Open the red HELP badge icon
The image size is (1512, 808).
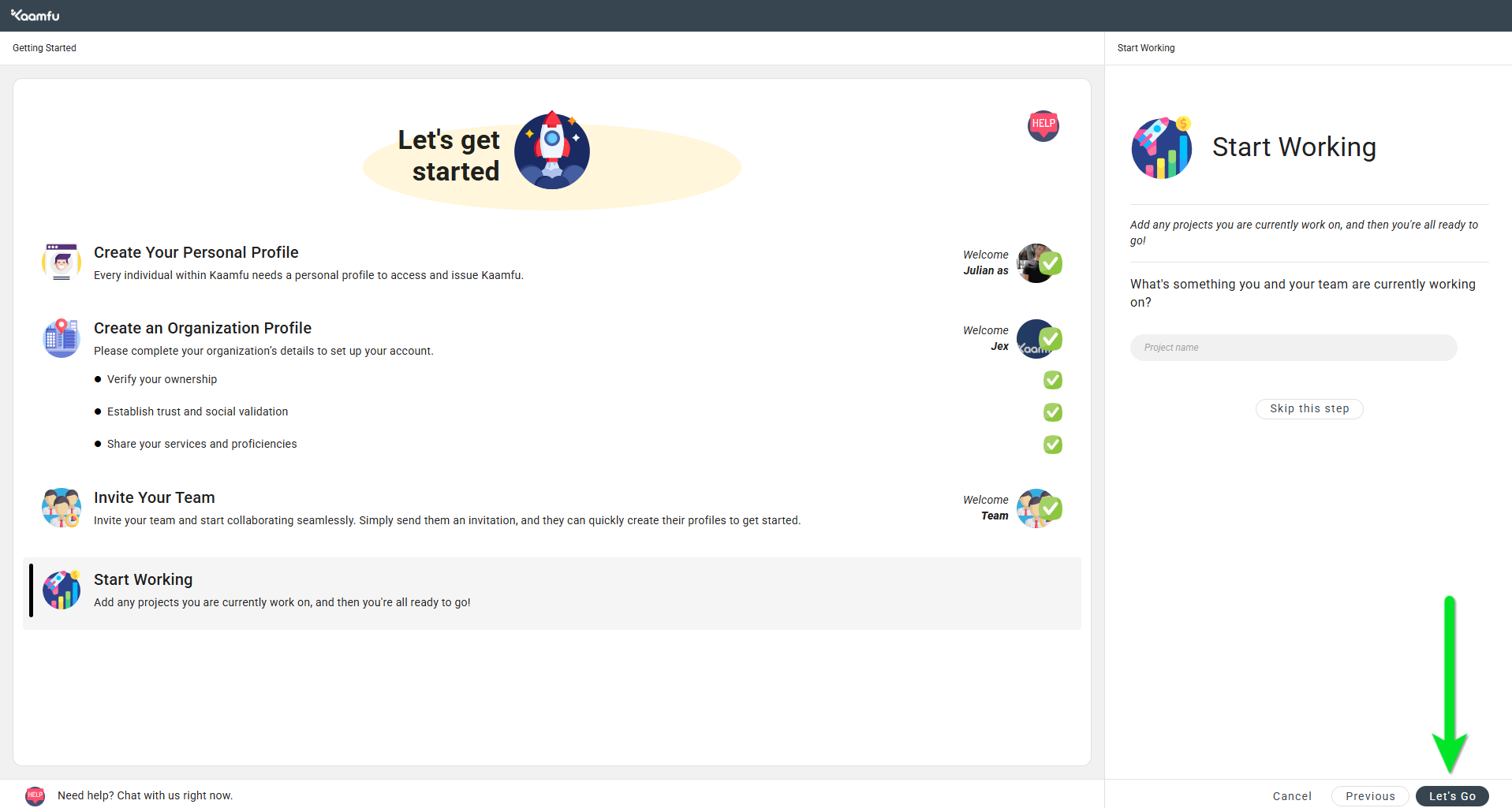click(x=1043, y=125)
